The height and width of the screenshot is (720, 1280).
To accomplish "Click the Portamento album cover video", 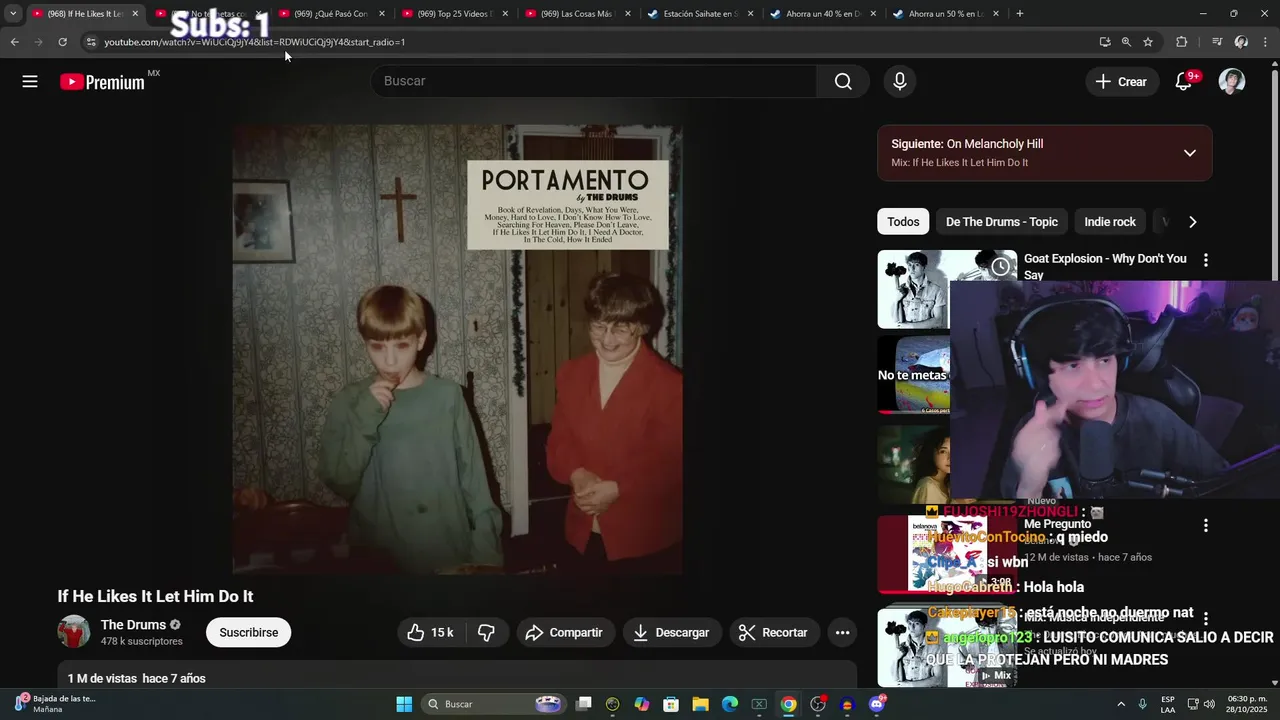I will coord(458,349).
